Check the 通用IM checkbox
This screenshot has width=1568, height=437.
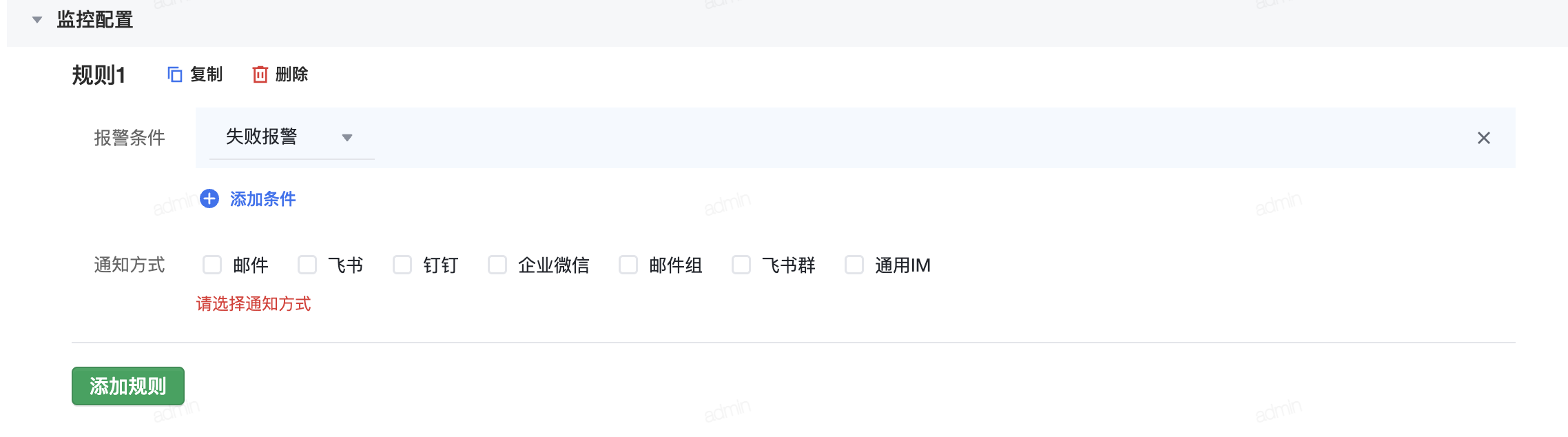click(854, 265)
